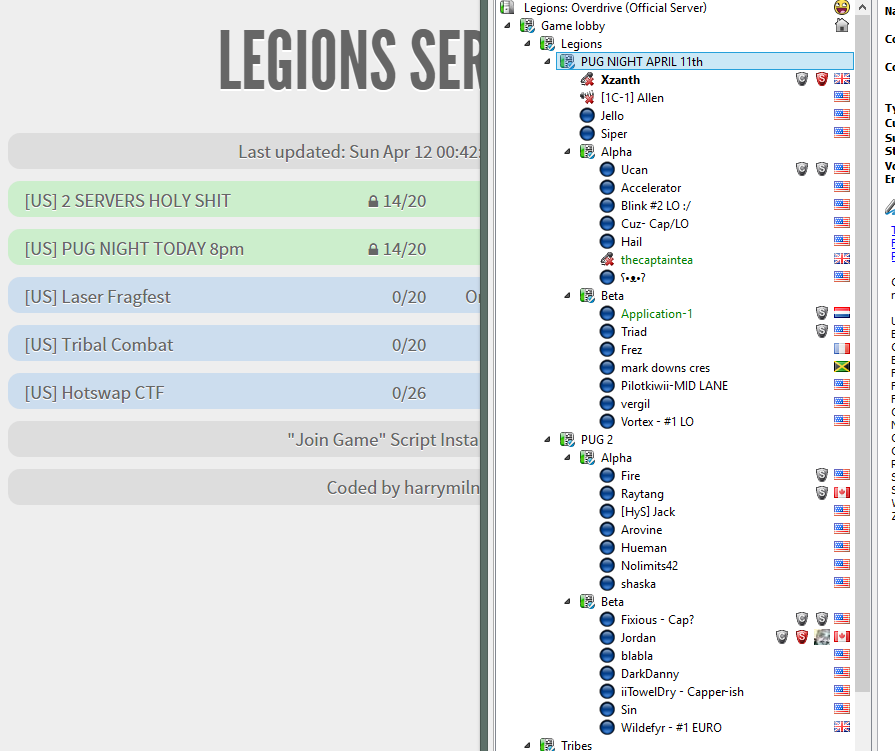Select the PUG NIGHT APRIL 11th channel name
The width and height of the screenshot is (895, 751).
[642, 62]
